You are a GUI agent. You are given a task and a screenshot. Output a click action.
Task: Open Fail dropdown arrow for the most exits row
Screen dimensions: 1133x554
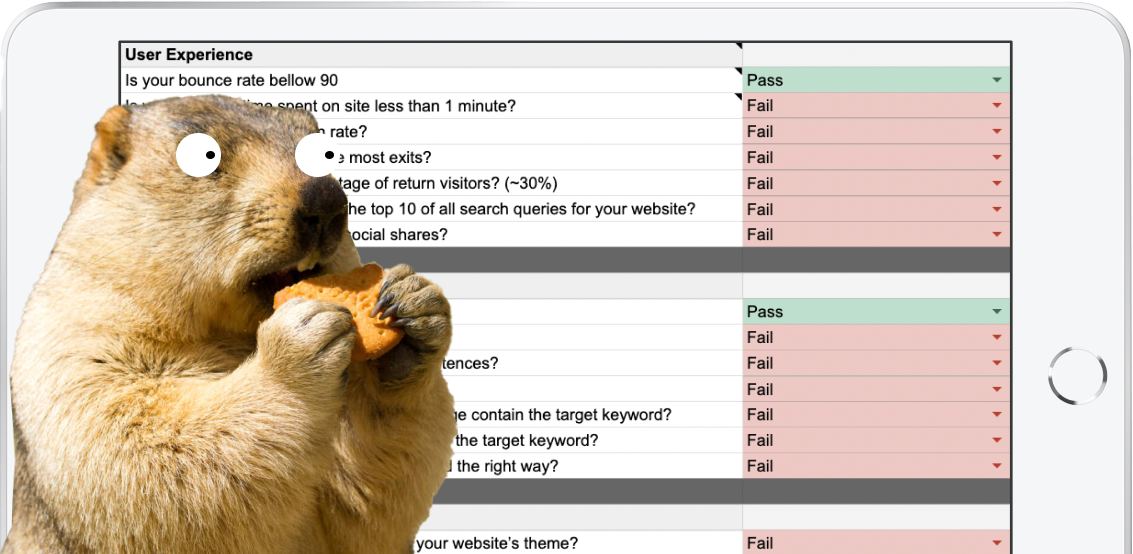997,158
